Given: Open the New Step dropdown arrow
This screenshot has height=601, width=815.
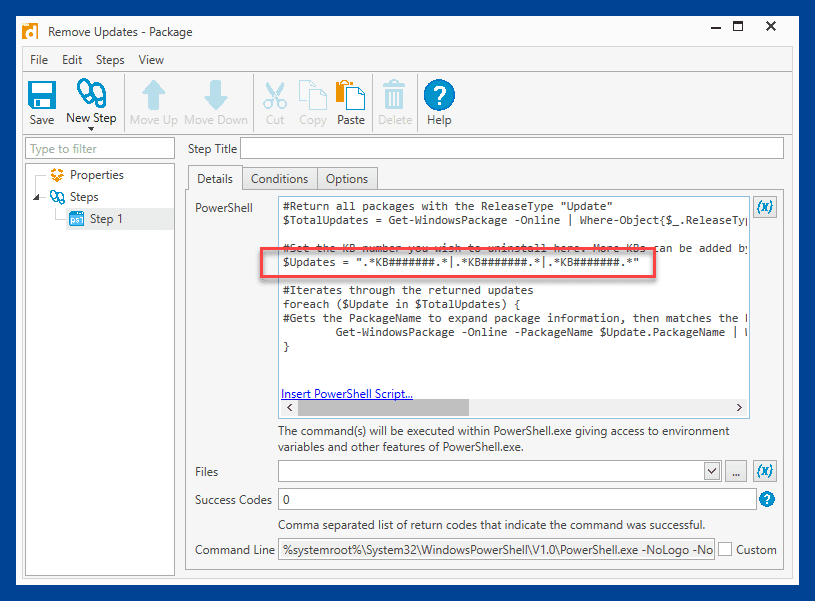Looking at the screenshot, I should tap(91, 128).
